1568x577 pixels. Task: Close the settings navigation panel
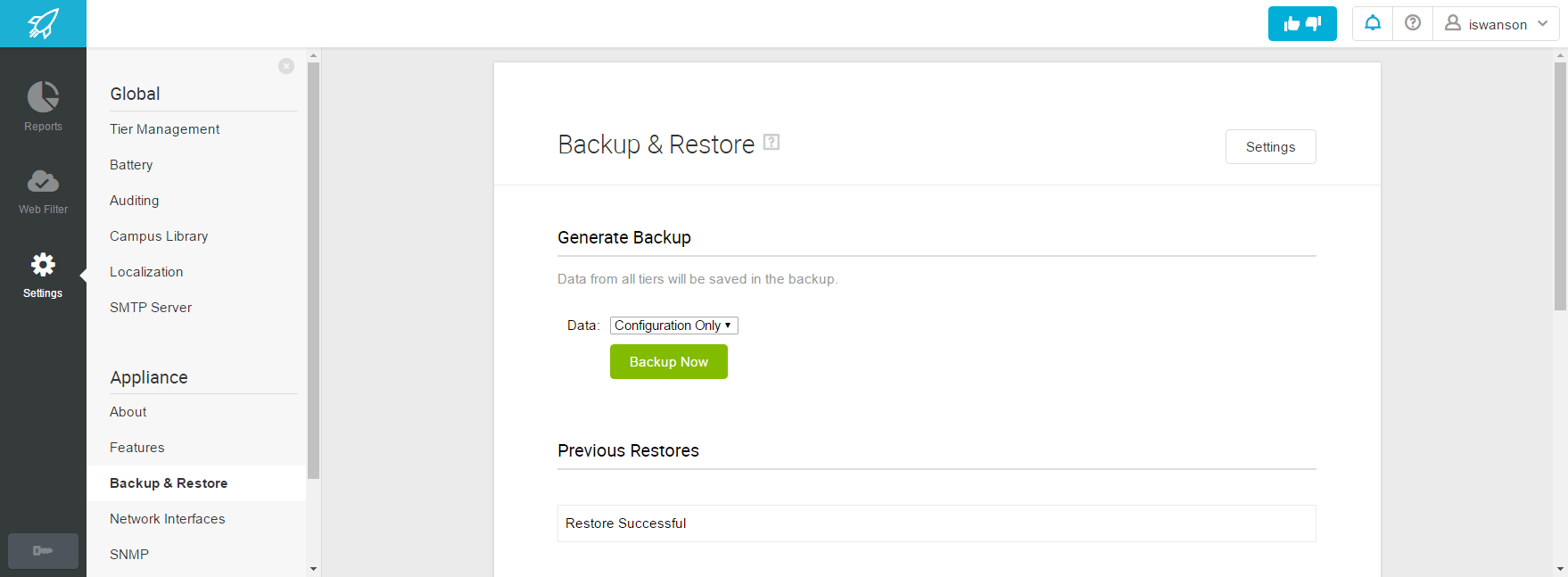[285, 66]
